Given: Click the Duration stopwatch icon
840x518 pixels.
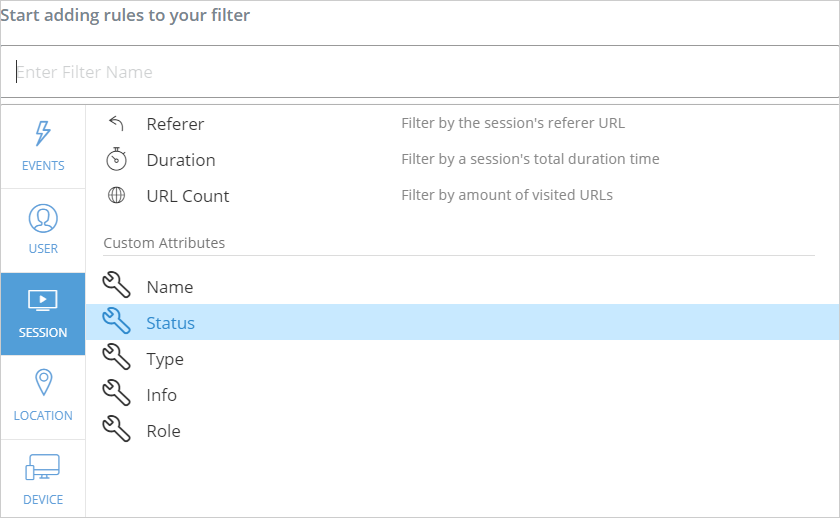Looking at the screenshot, I should (117, 160).
